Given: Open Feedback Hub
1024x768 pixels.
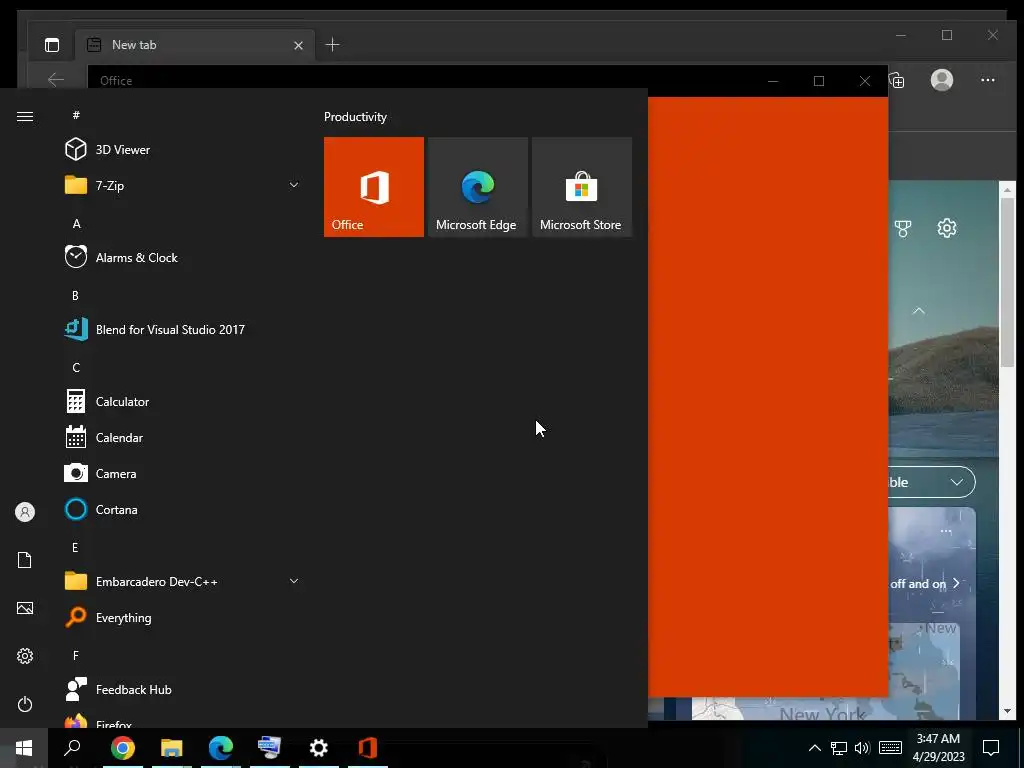Looking at the screenshot, I should pos(183,690).
